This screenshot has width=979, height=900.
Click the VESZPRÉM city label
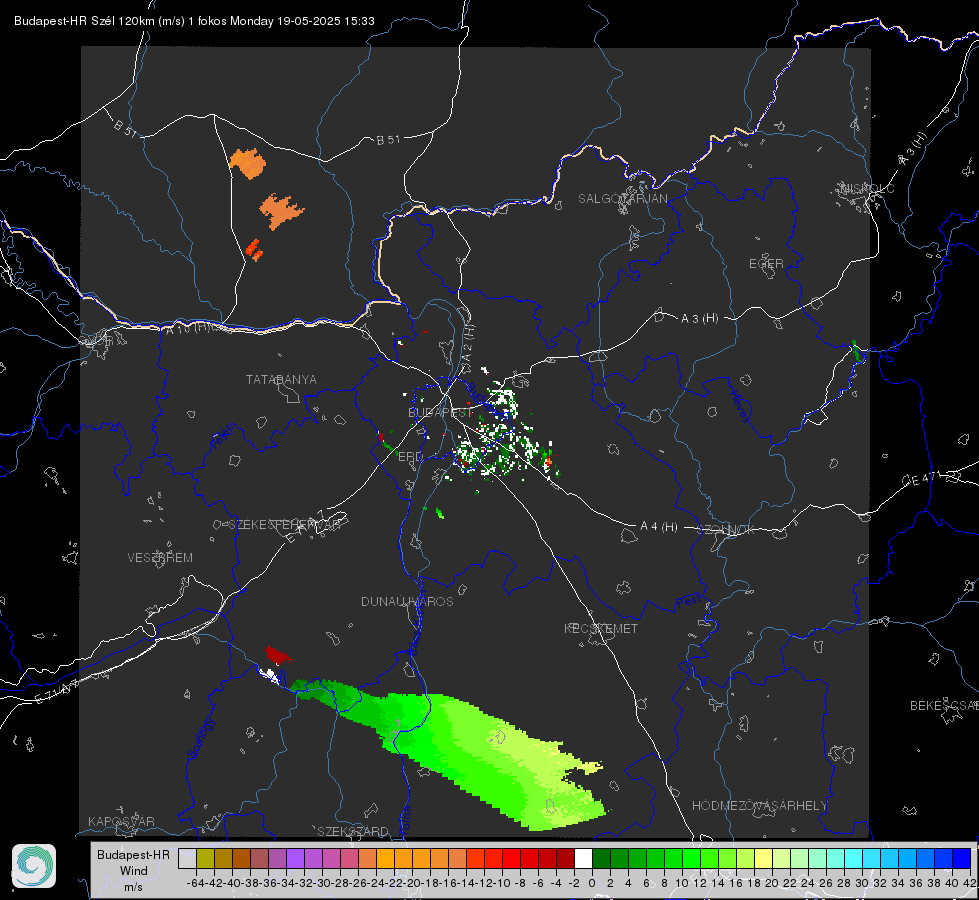[x=160, y=558]
